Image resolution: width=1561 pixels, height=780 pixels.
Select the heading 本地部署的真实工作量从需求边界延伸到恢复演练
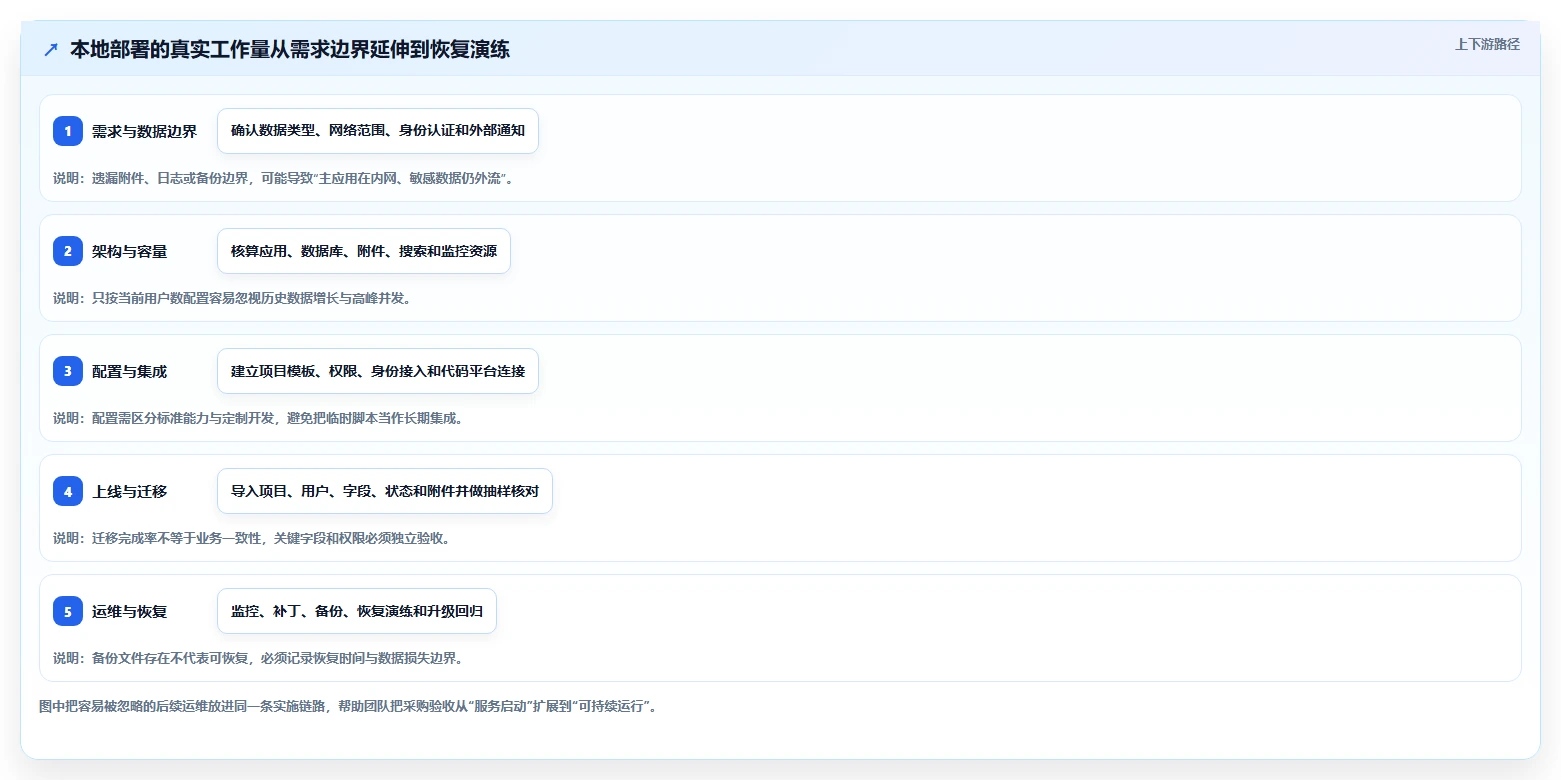(290, 49)
